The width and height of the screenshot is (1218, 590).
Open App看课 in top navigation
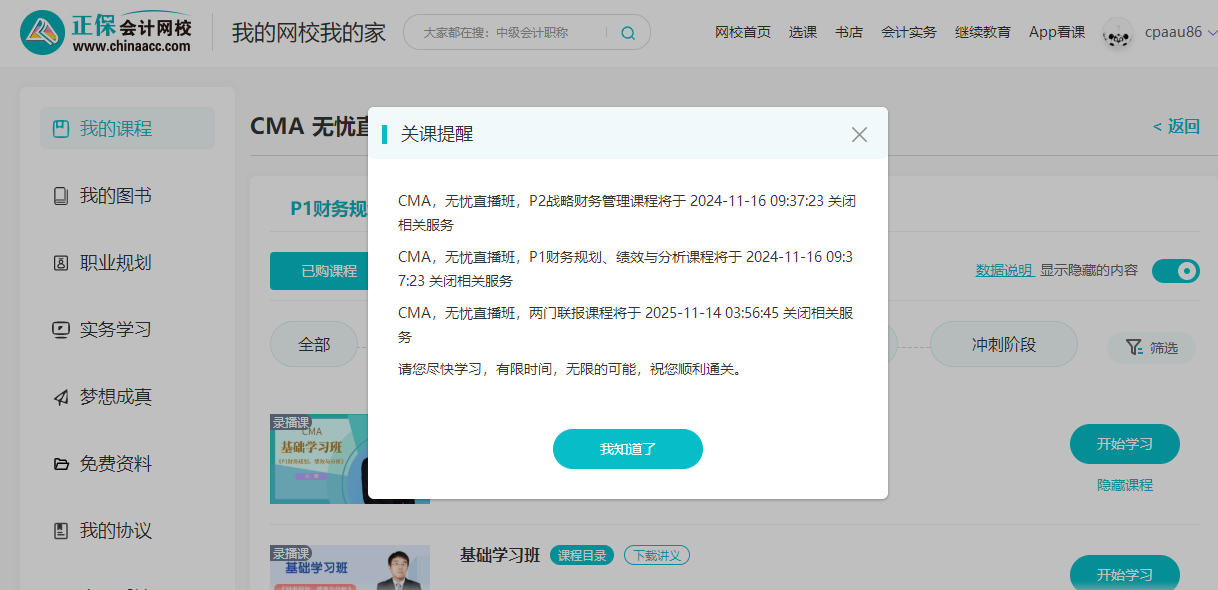(1057, 32)
